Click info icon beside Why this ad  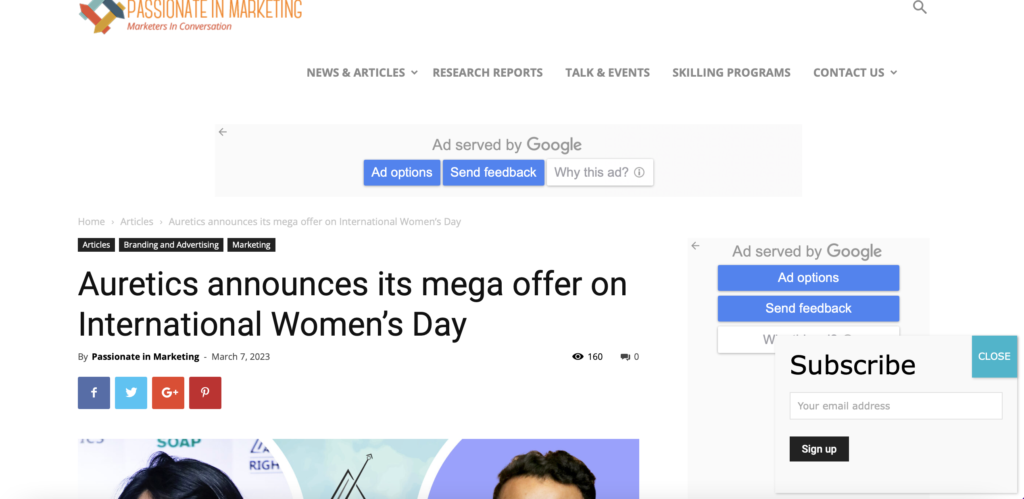point(639,172)
